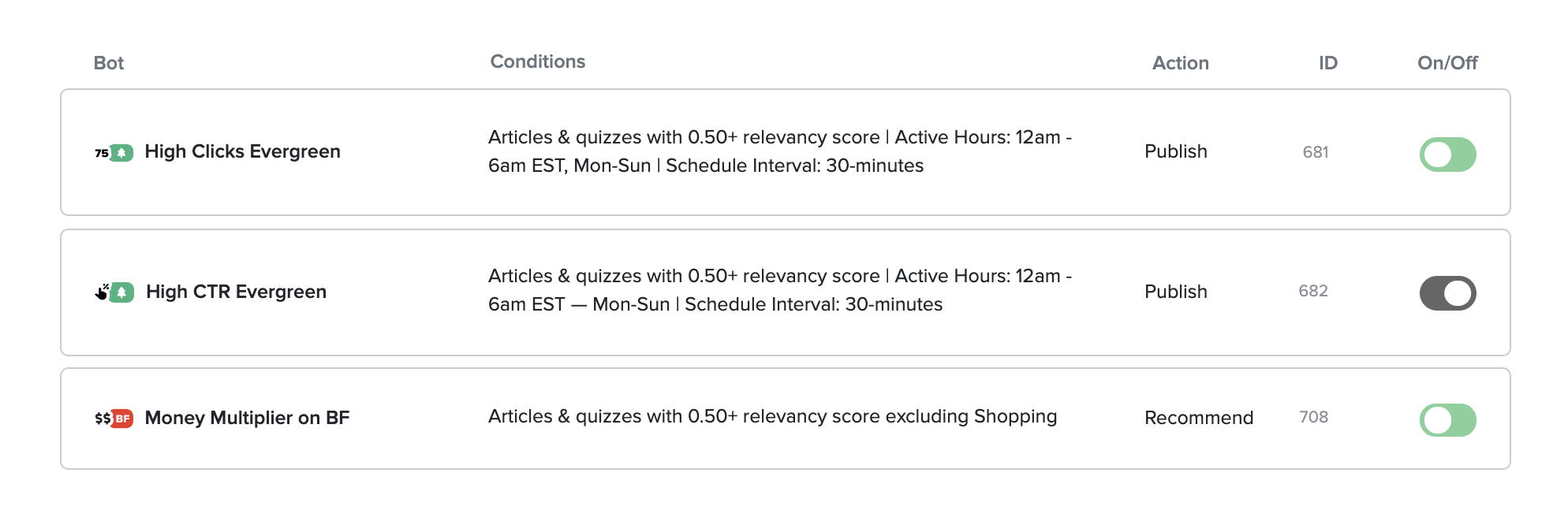Click the $$ icon beside Money Multiplier
The image size is (1568, 525).
103,419
